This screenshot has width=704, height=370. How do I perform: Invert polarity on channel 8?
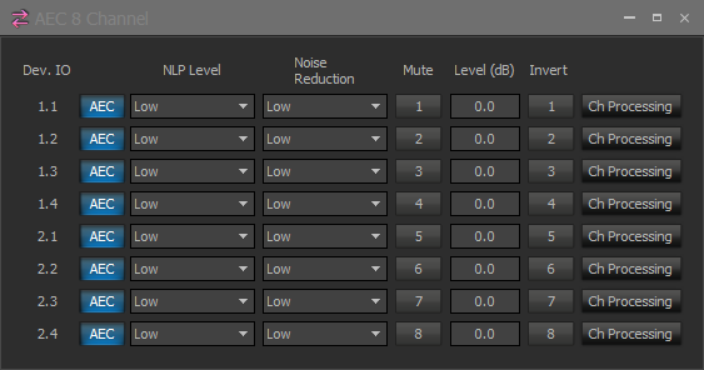click(x=551, y=334)
